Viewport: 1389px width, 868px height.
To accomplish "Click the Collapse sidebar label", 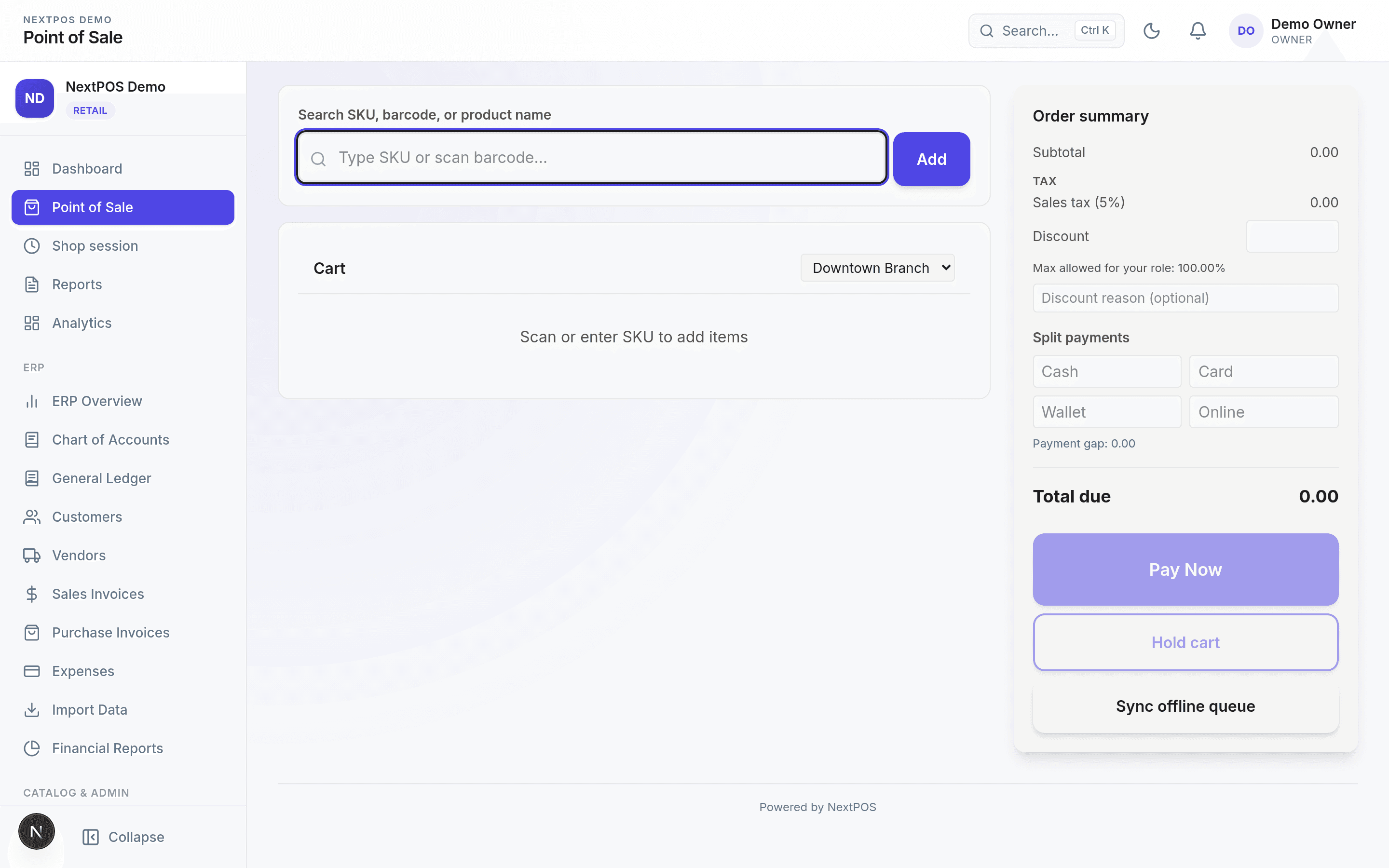I will pos(136,837).
